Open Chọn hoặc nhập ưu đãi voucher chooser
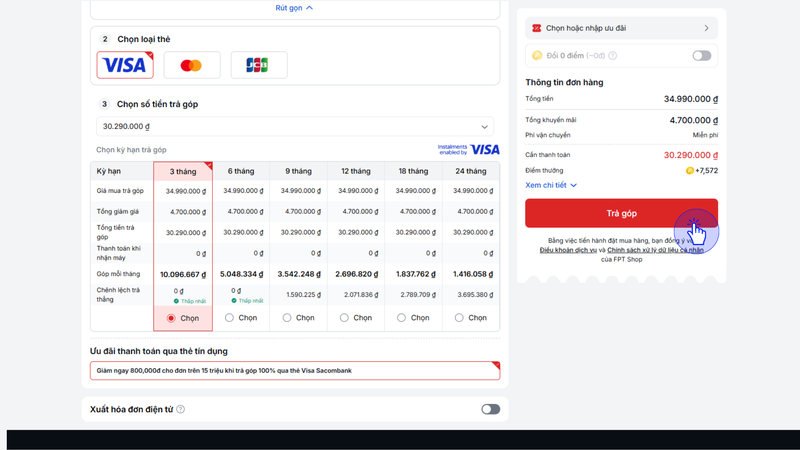 (x=621, y=28)
